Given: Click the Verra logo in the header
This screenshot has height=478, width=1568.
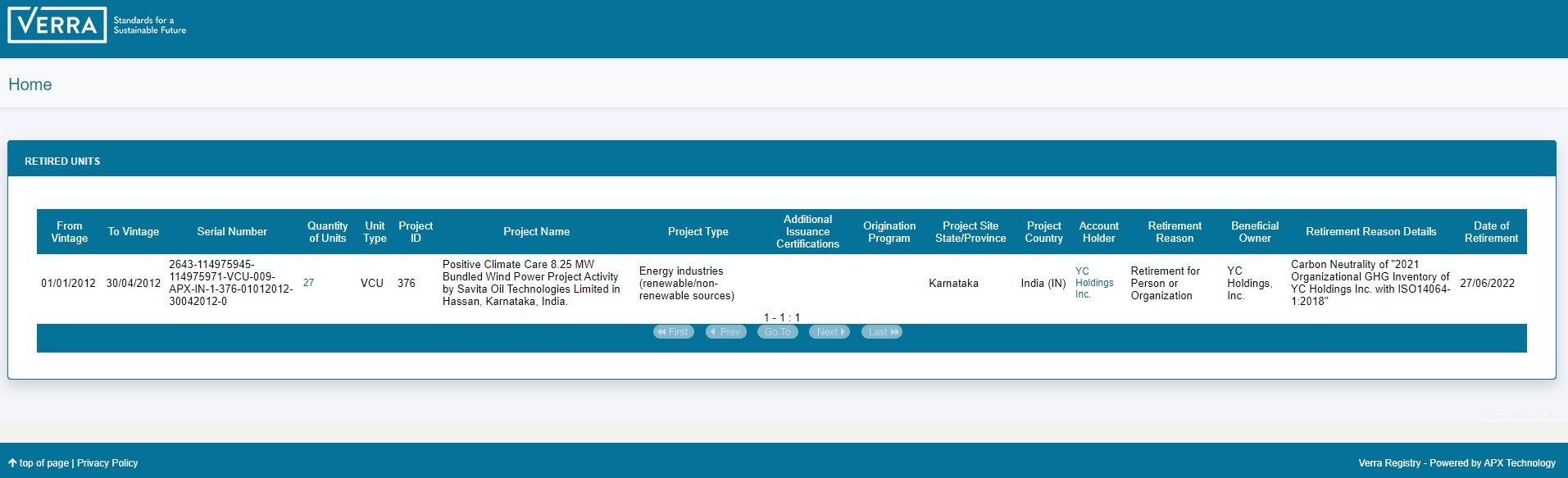Looking at the screenshot, I should [57, 25].
